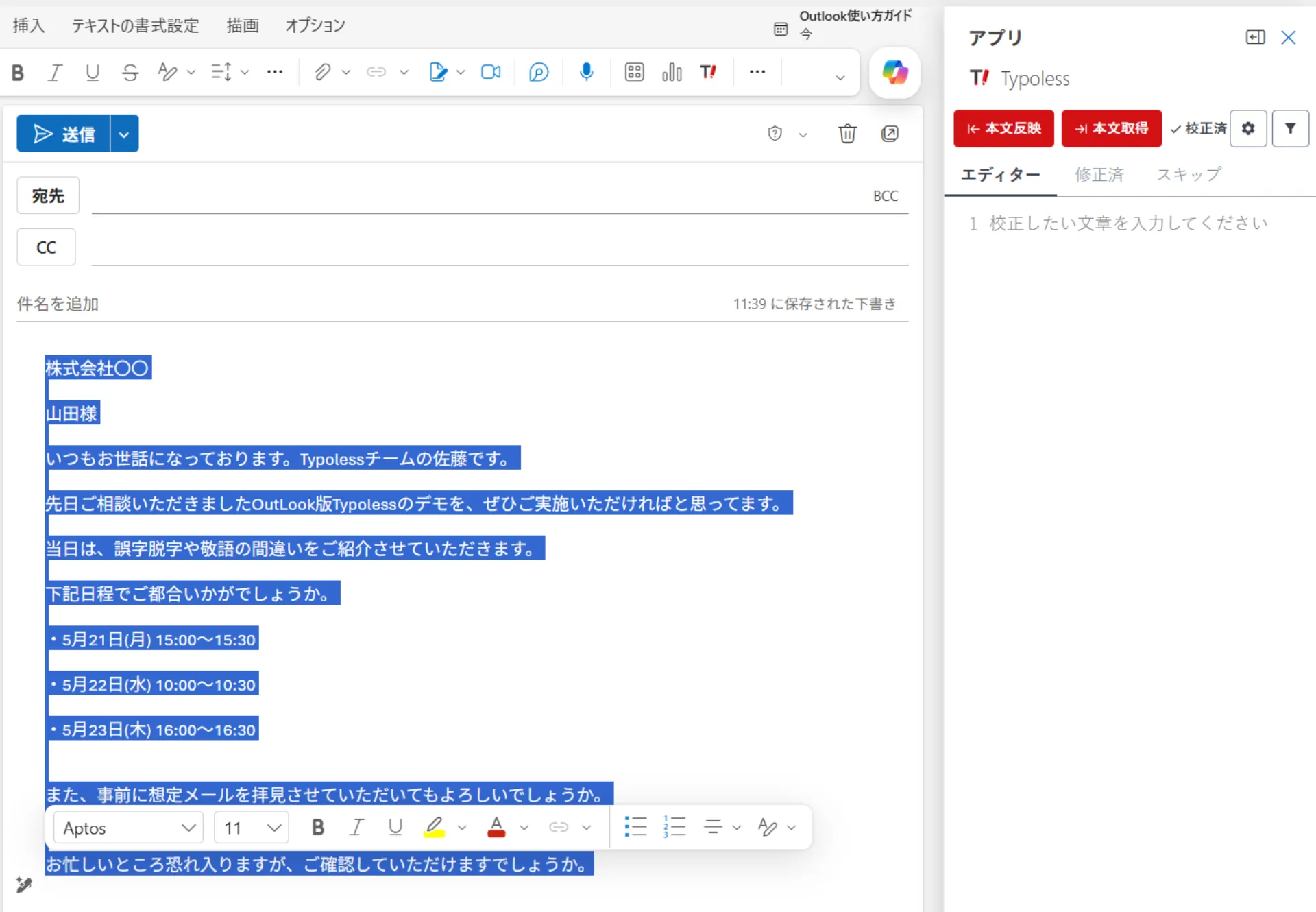
Task: Toggle the 校正済 check option
Action: tap(1198, 128)
